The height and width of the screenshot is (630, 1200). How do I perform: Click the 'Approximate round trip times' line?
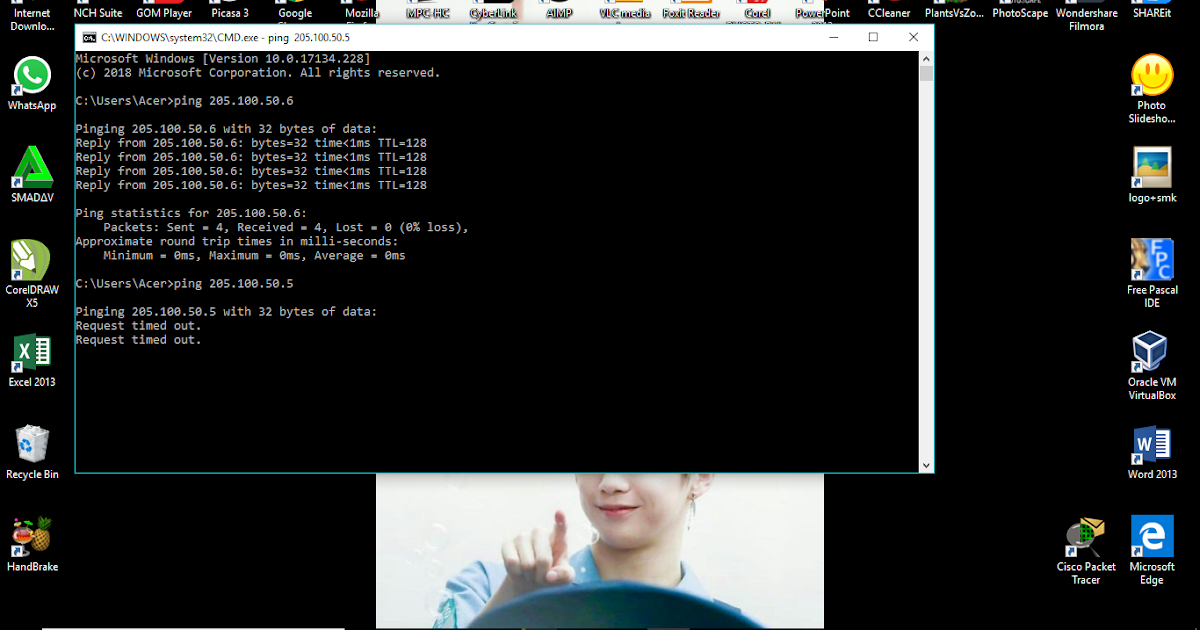237,241
